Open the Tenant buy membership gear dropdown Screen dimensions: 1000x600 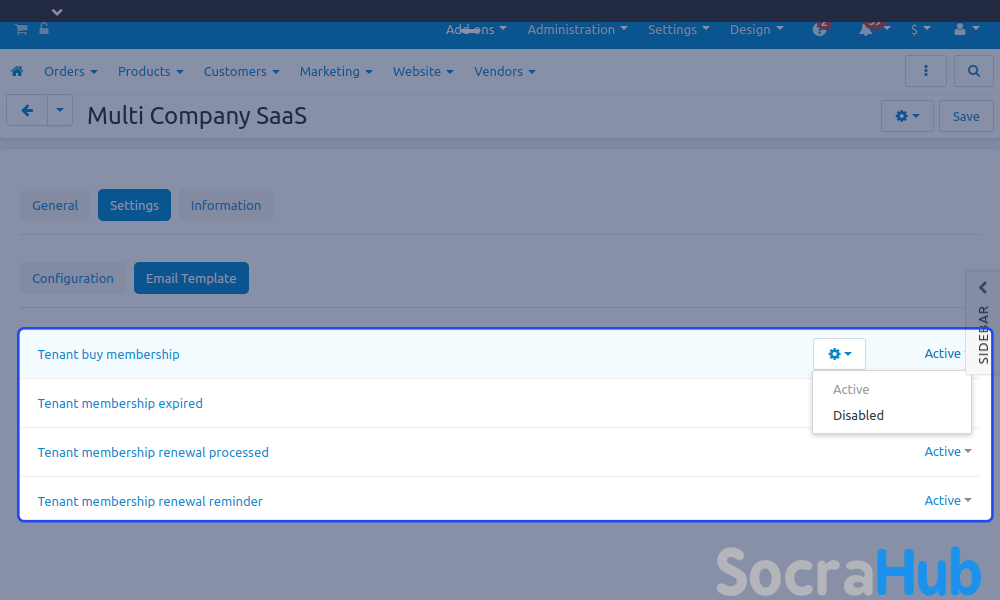click(x=839, y=354)
